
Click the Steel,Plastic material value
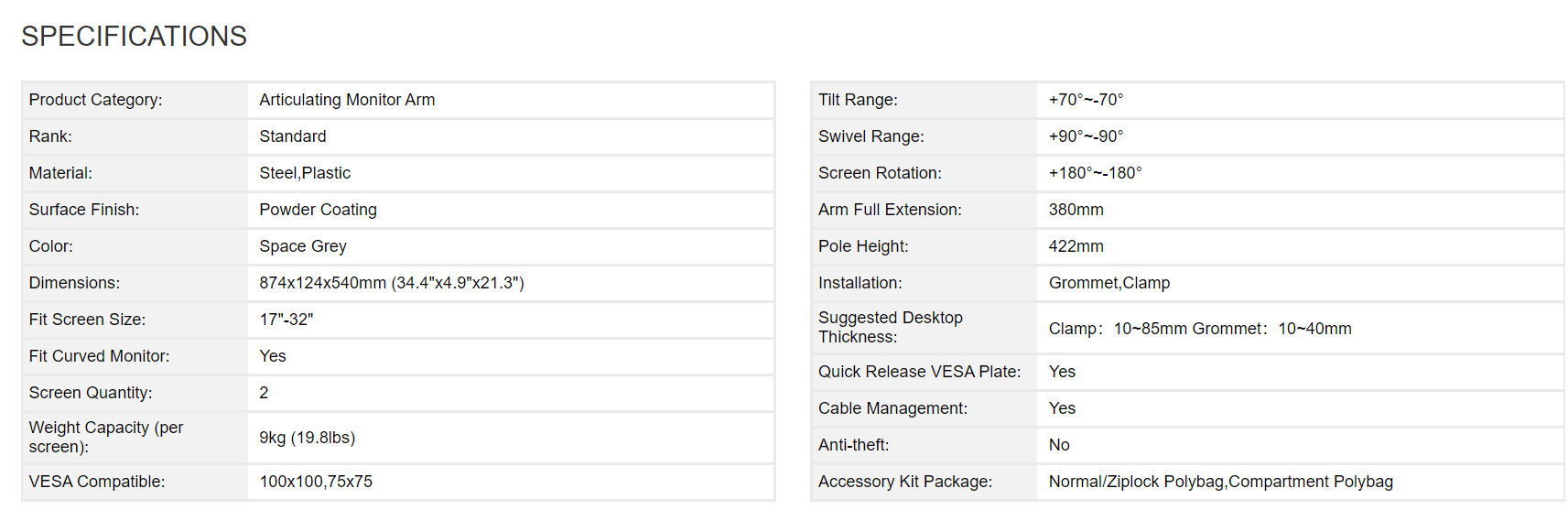tap(305, 173)
